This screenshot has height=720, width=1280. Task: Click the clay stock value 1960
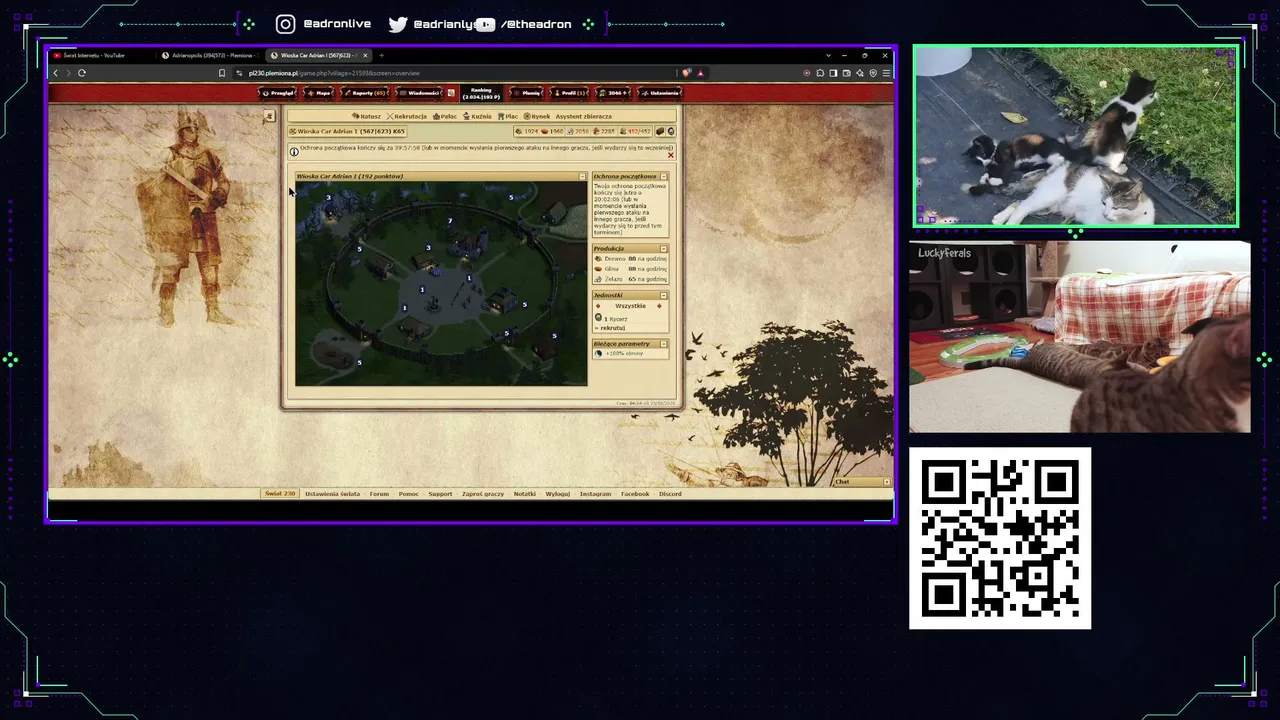pyautogui.click(x=557, y=132)
